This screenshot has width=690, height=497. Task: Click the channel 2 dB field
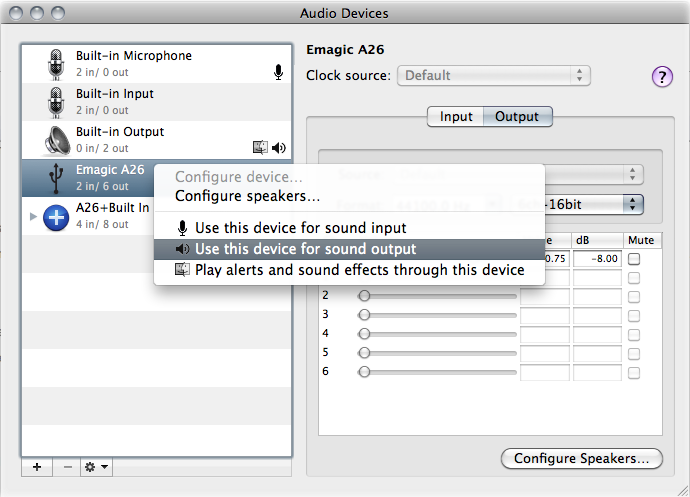(598, 297)
